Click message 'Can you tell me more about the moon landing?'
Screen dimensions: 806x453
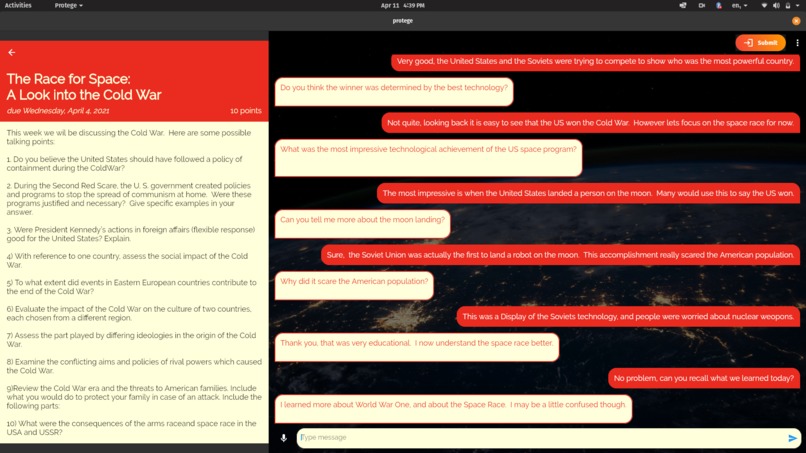coord(362,224)
